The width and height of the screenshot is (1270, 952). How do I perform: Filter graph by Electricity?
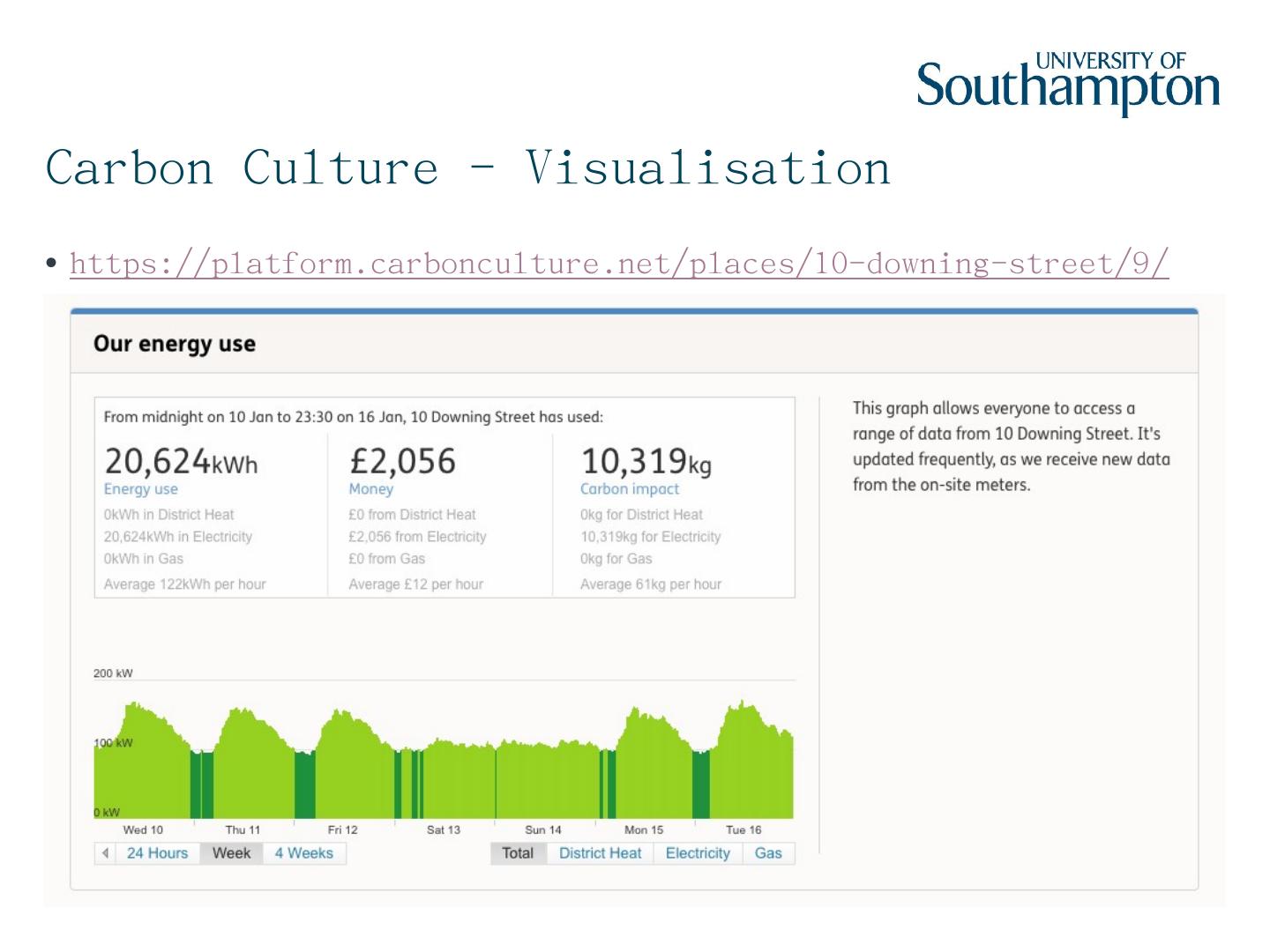point(697,853)
